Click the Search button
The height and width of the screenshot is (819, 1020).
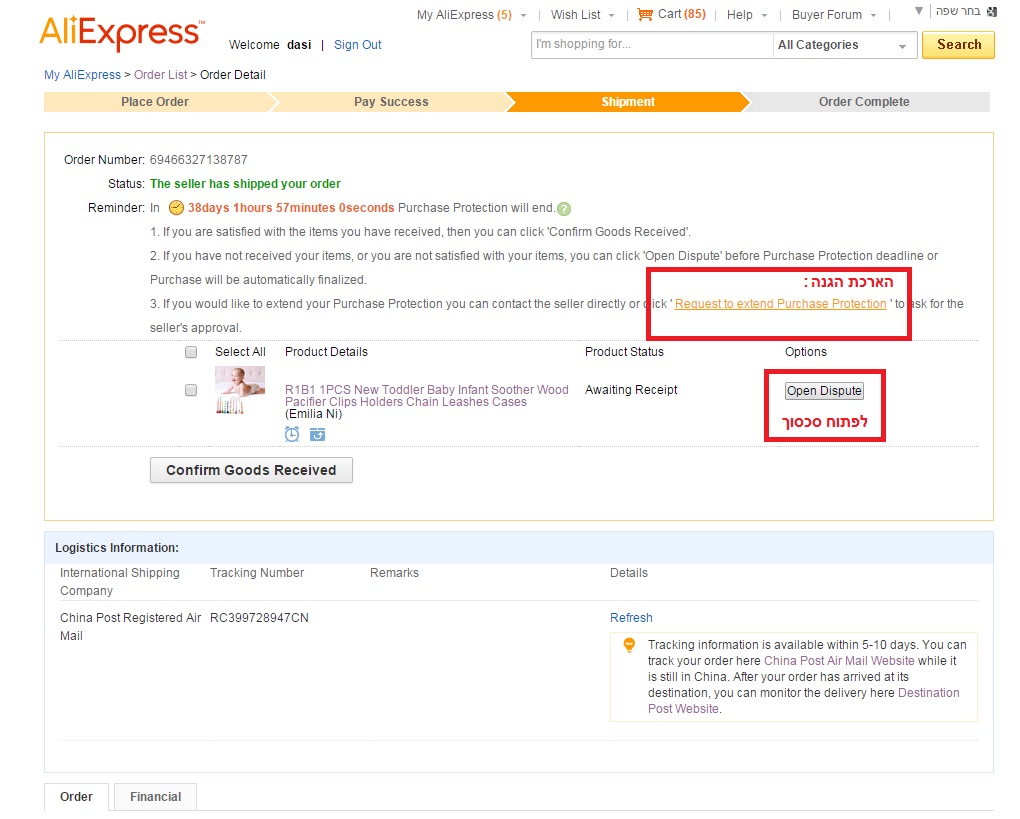point(958,45)
